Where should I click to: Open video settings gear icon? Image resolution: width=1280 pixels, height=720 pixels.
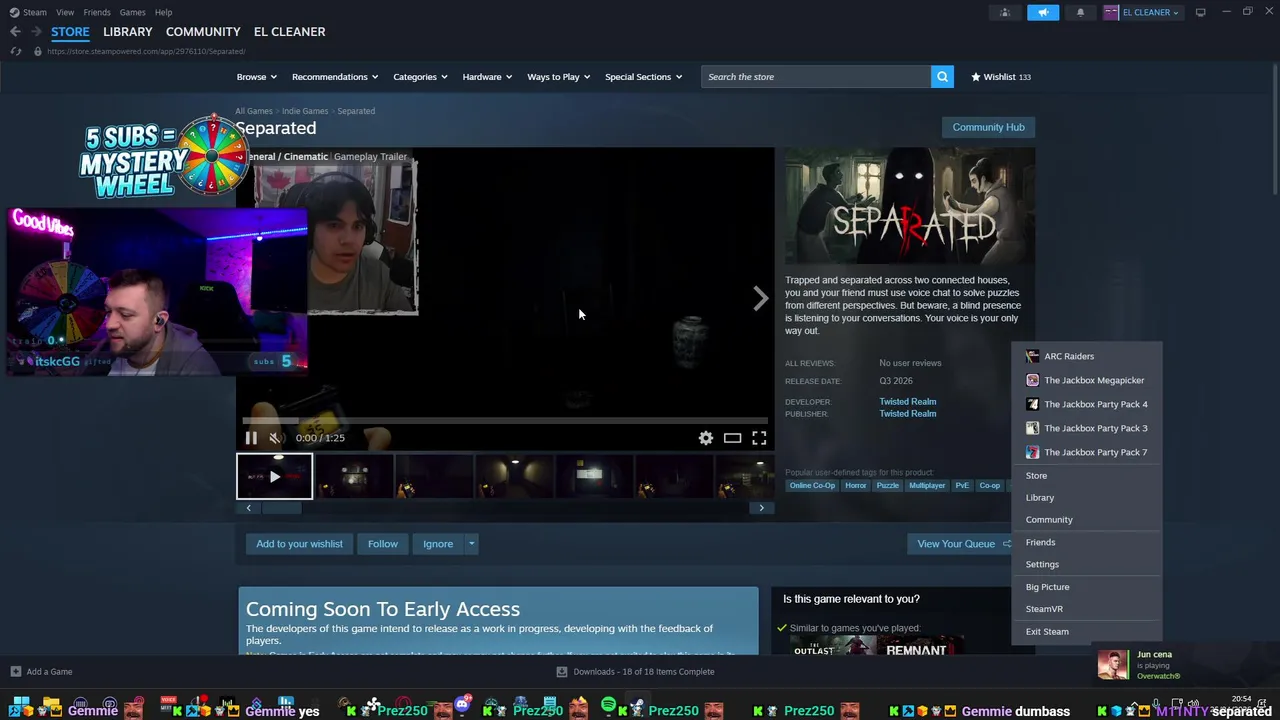[706, 438]
